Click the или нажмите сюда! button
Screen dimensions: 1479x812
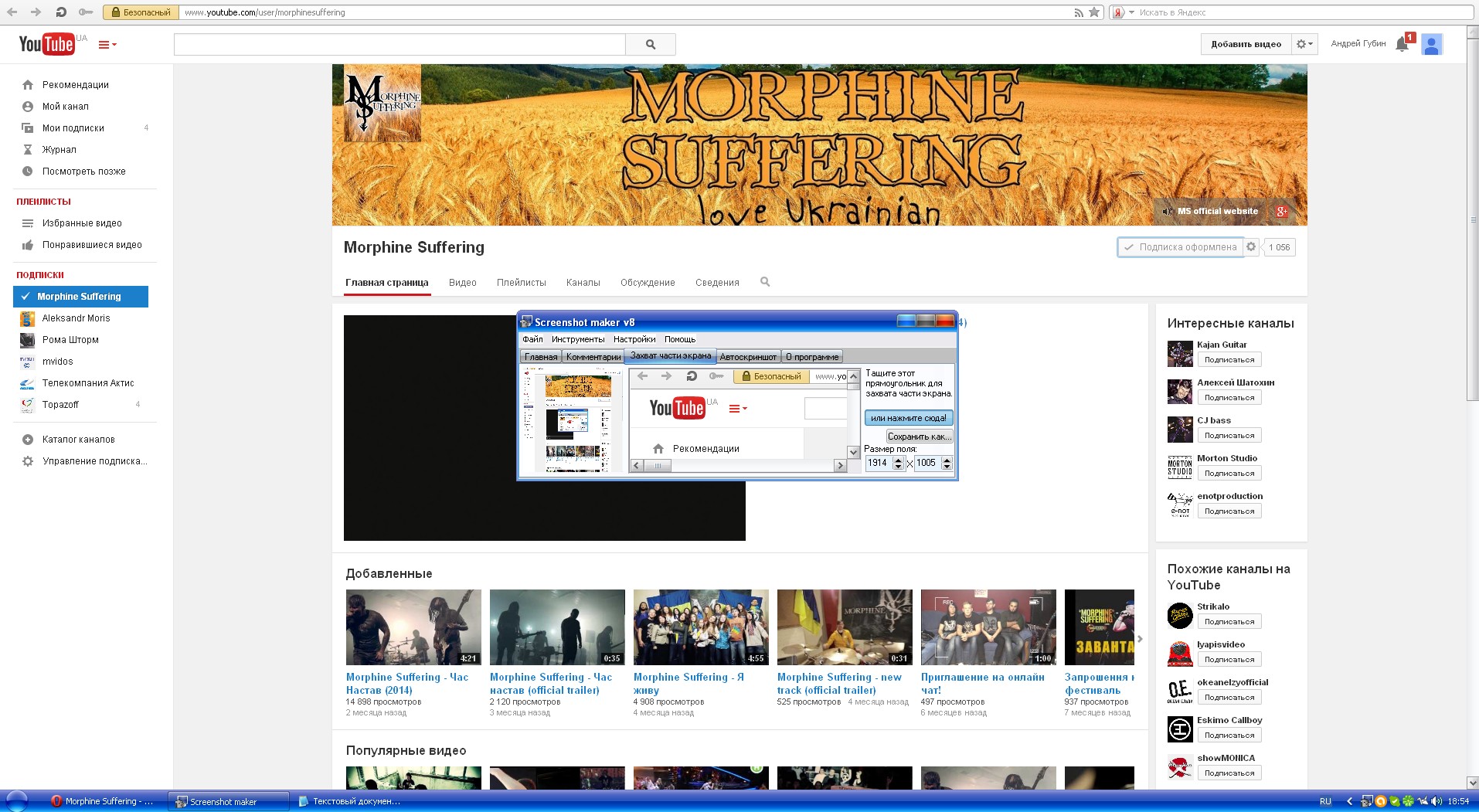[909, 418]
